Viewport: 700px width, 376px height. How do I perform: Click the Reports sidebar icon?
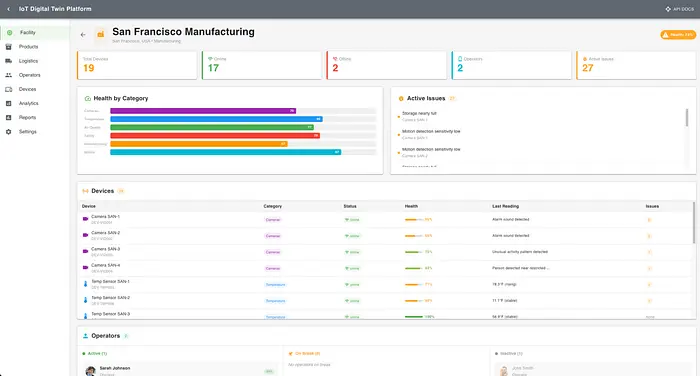tap(8, 117)
